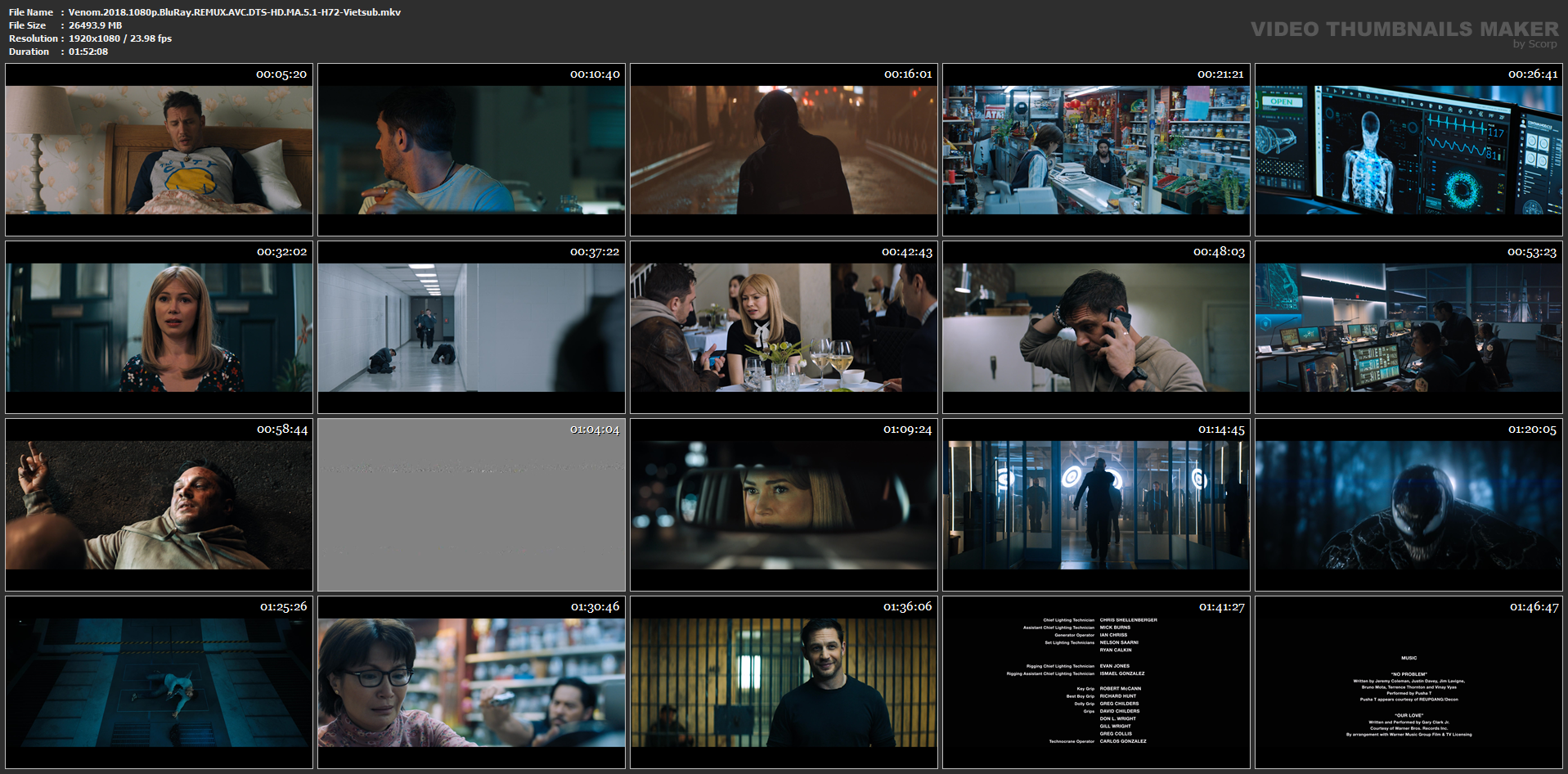Select the prison bars frame at 01:36:06
Screen dimensions: 1568x774
[784, 682]
